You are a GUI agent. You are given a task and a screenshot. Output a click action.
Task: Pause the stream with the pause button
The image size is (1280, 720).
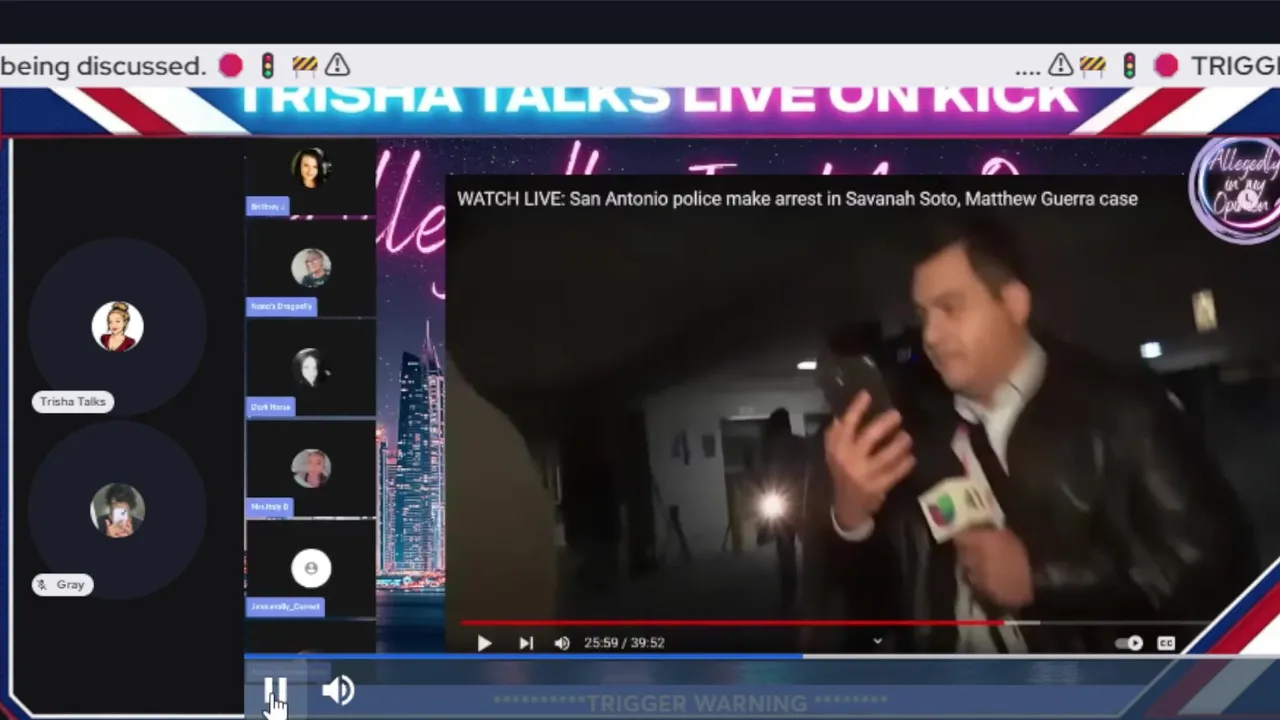point(276,690)
